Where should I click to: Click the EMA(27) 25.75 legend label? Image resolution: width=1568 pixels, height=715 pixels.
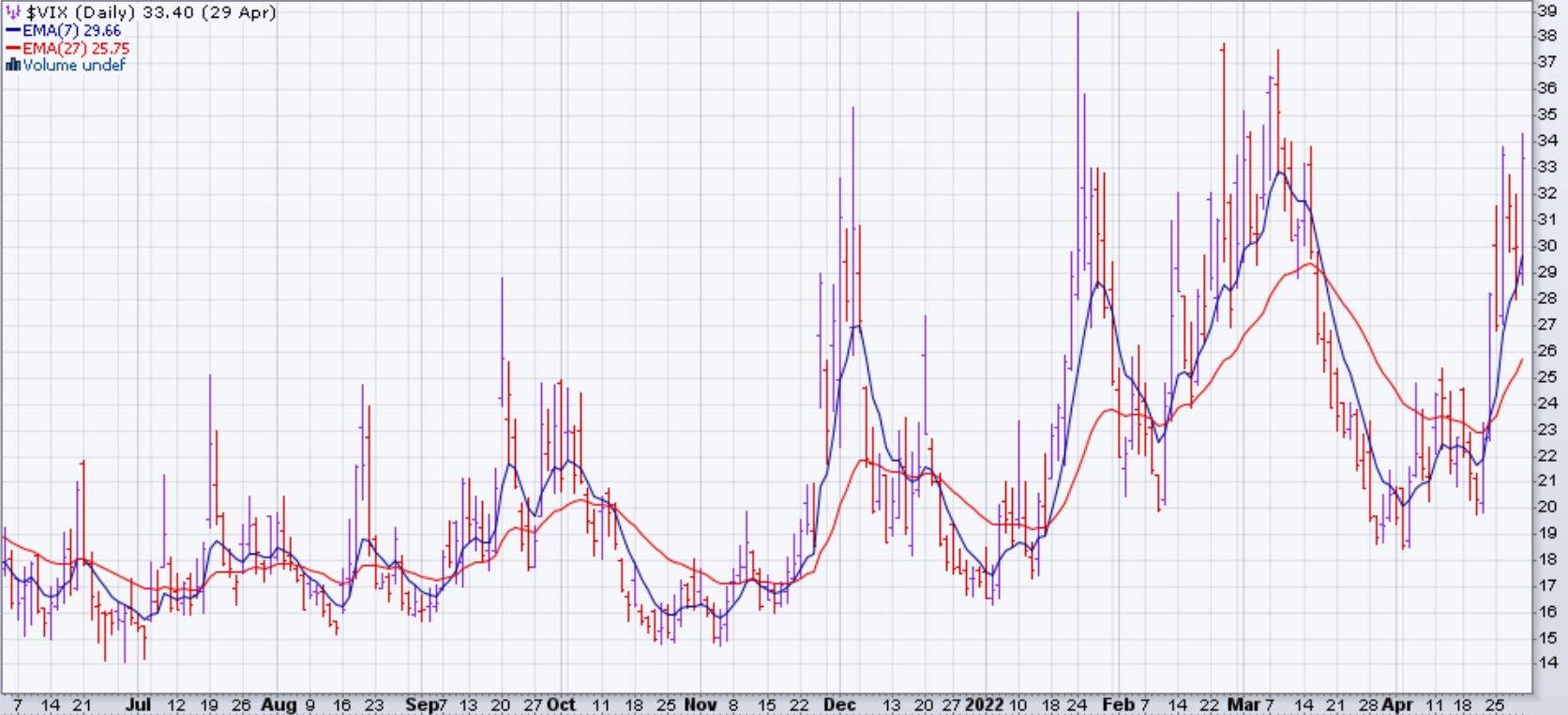(76, 48)
